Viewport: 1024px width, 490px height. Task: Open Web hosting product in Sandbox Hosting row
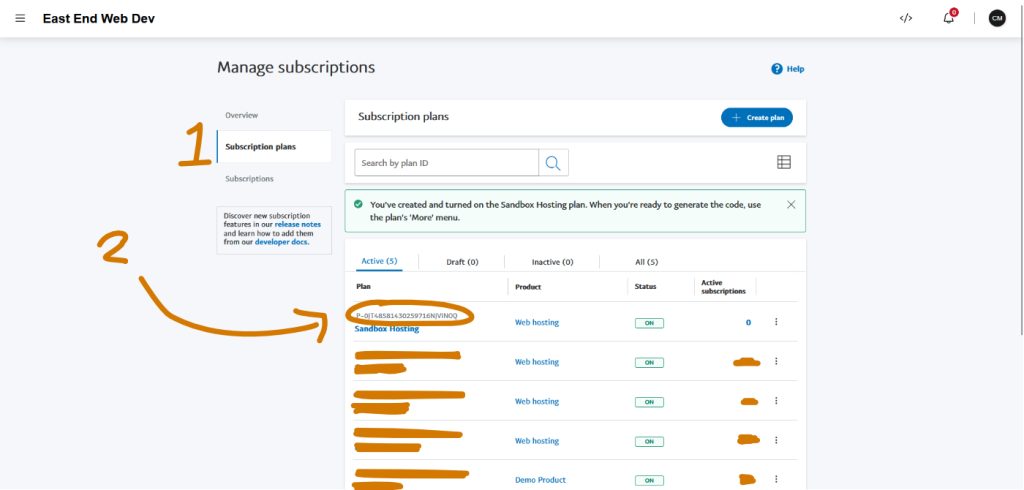(537, 322)
